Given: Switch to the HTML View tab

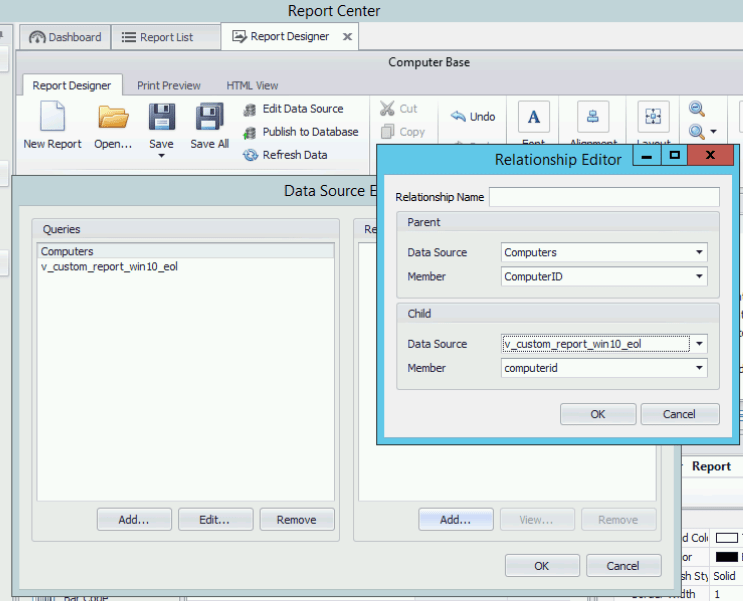Looking at the screenshot, I should click(x=252, y=86).
